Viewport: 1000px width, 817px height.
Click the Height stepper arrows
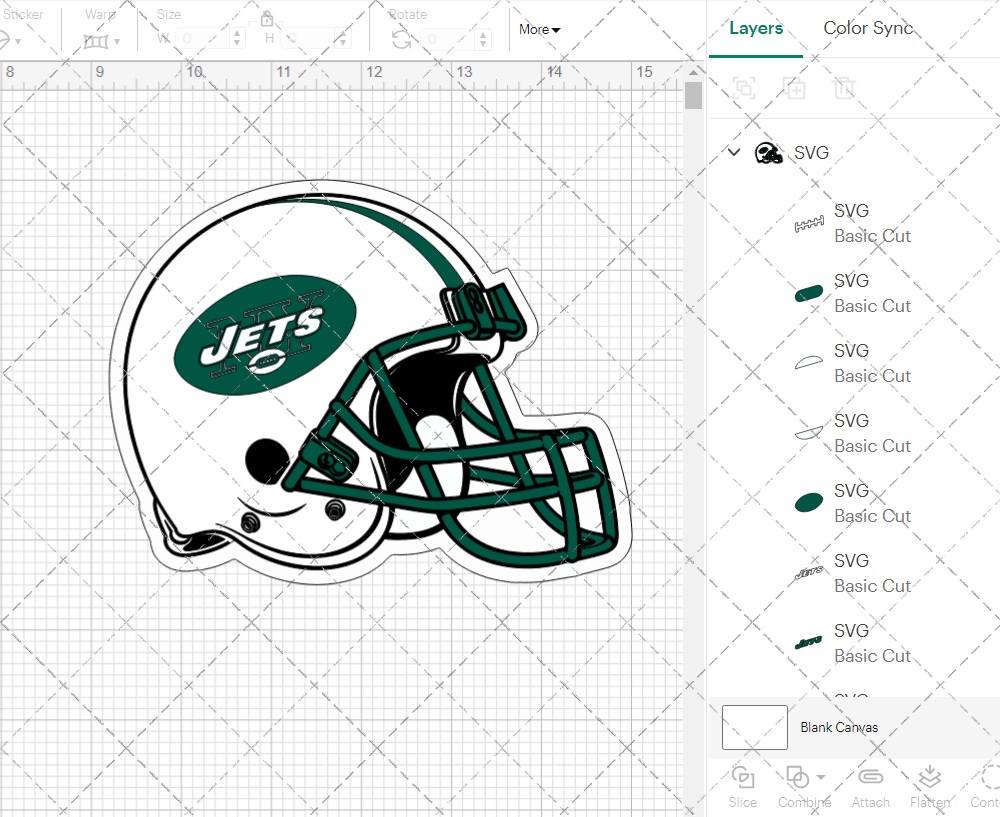[x=343, y=39]
